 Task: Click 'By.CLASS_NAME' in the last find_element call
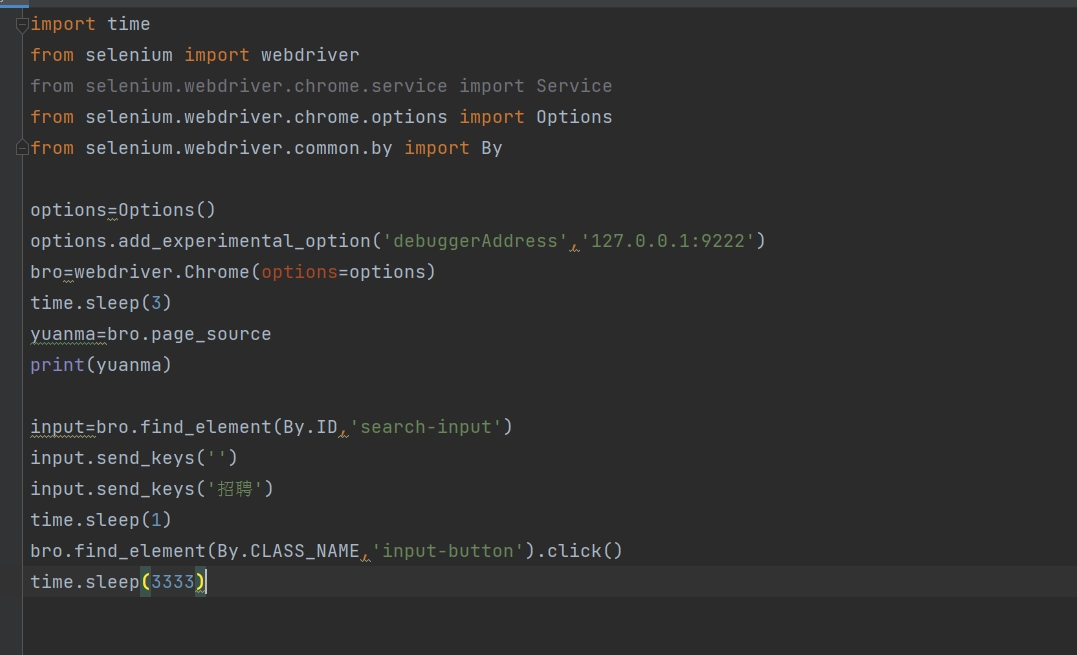(x=288, y=551)
